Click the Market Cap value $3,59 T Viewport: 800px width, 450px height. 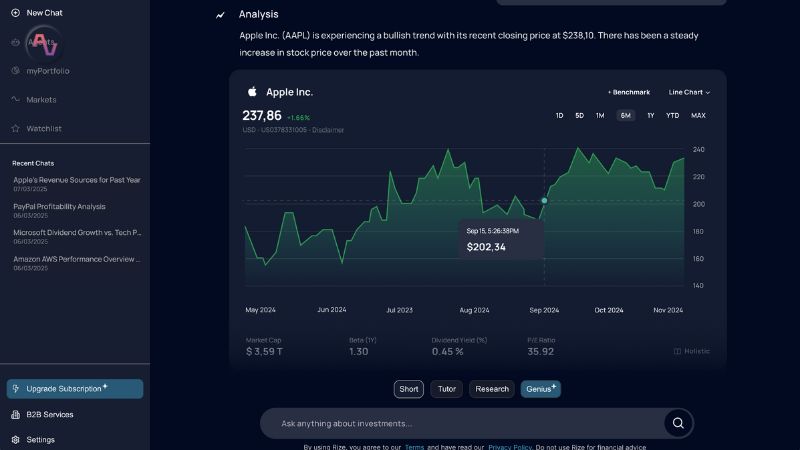tap(264, 352)
